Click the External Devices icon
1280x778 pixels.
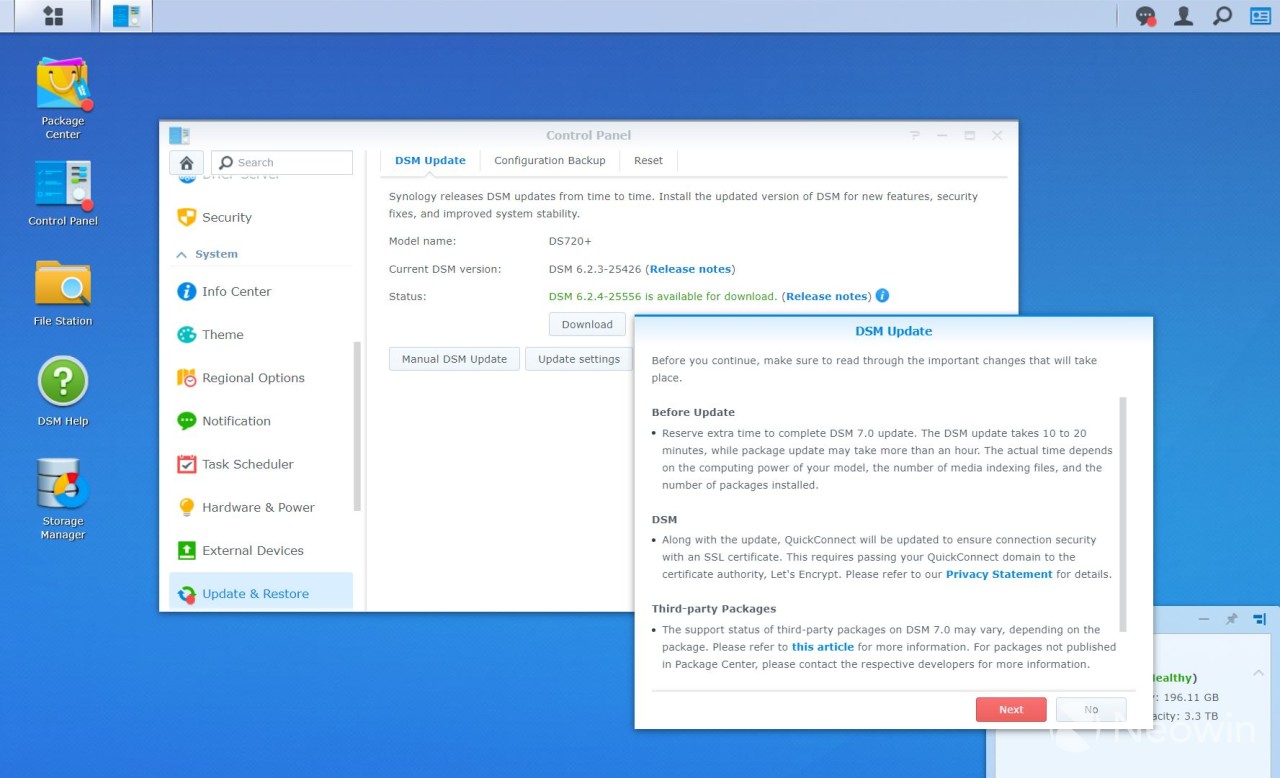tap(187, 550)
